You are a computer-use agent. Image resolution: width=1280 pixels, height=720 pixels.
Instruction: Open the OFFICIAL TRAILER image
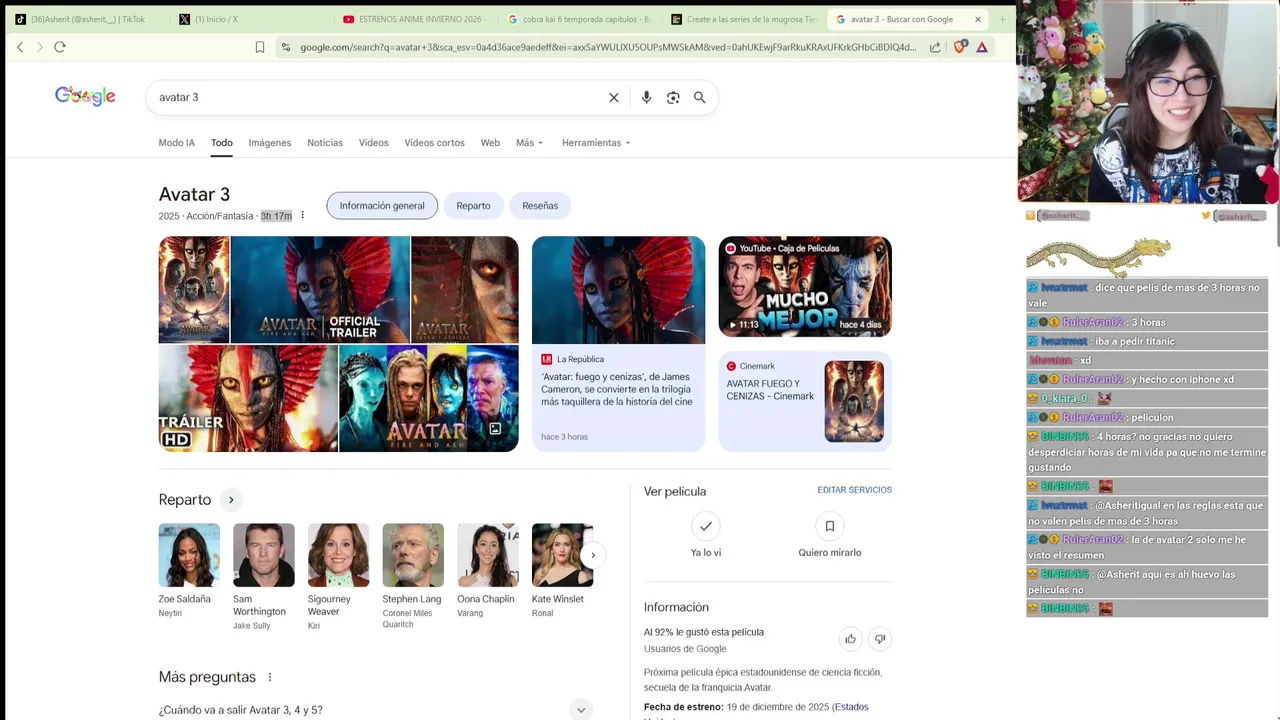click(320, 289)
